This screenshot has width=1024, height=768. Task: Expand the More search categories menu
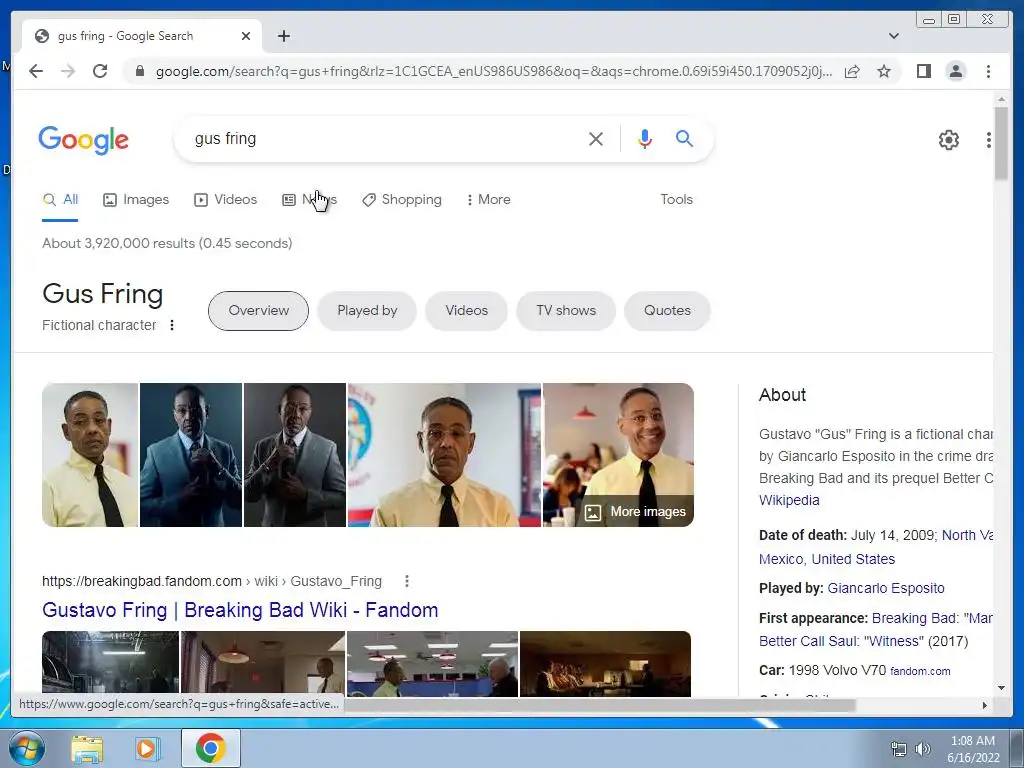[x=488, y=200]
